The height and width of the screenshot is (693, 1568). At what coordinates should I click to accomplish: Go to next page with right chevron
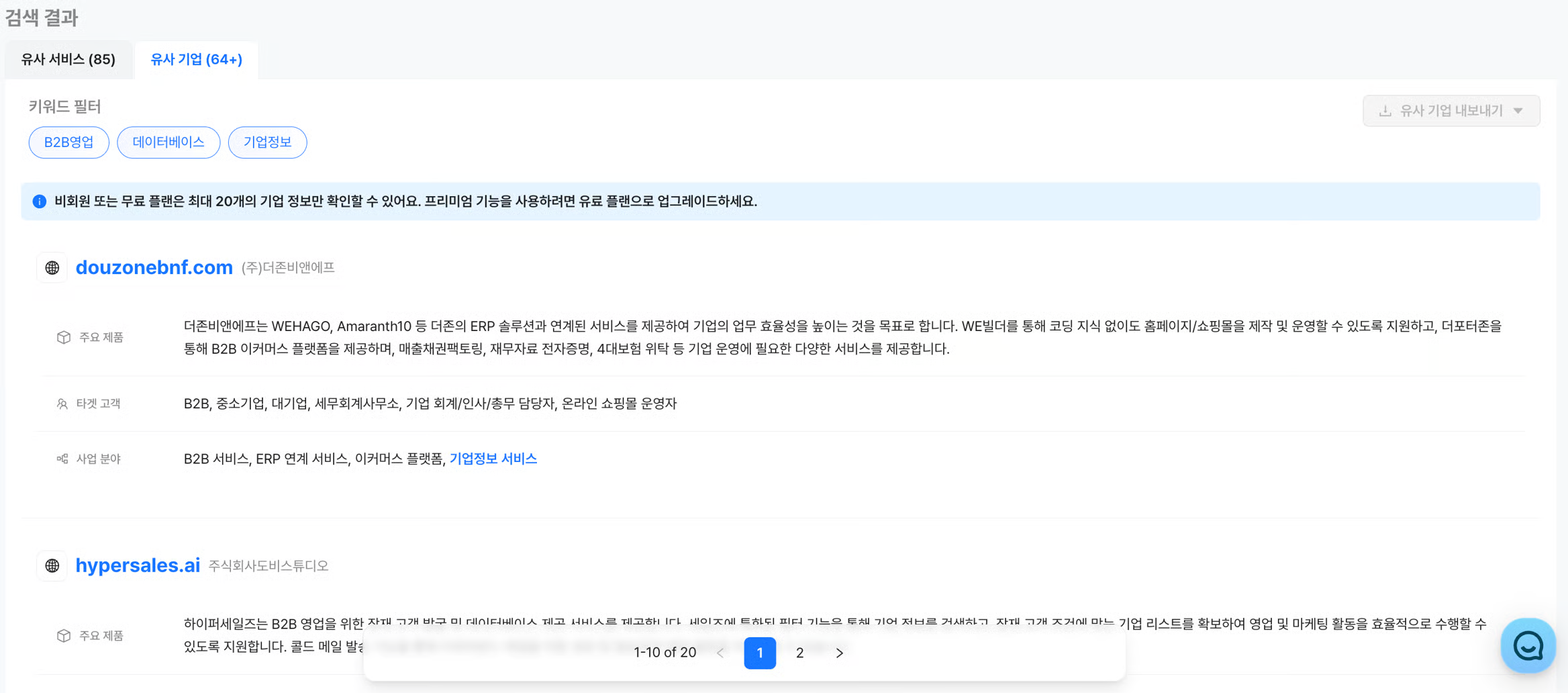point(839,653)
